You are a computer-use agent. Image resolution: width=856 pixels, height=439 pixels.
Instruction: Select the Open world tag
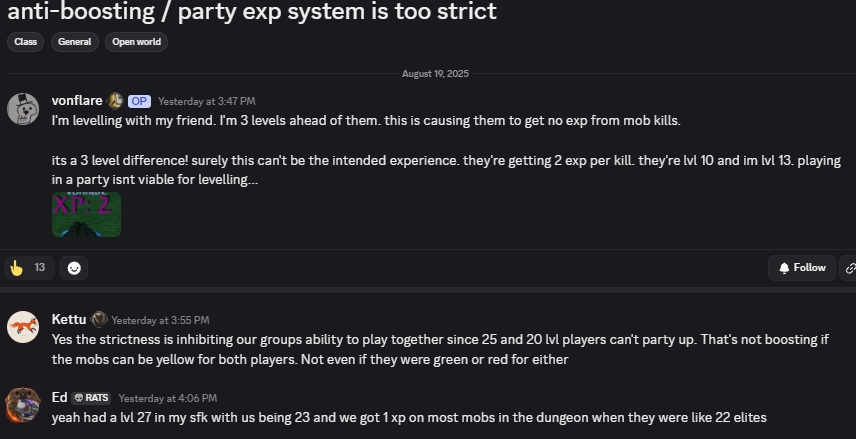(x=136, y=42)
